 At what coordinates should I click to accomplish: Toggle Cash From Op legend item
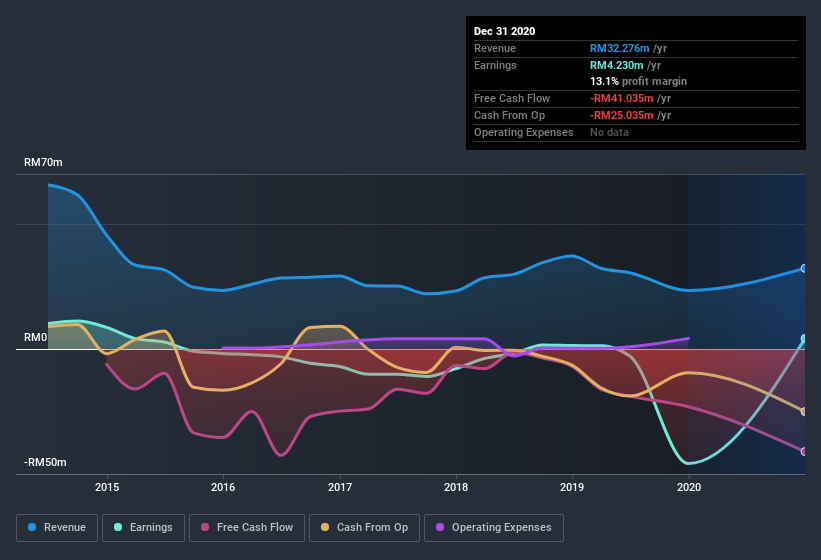click(364, 527)
